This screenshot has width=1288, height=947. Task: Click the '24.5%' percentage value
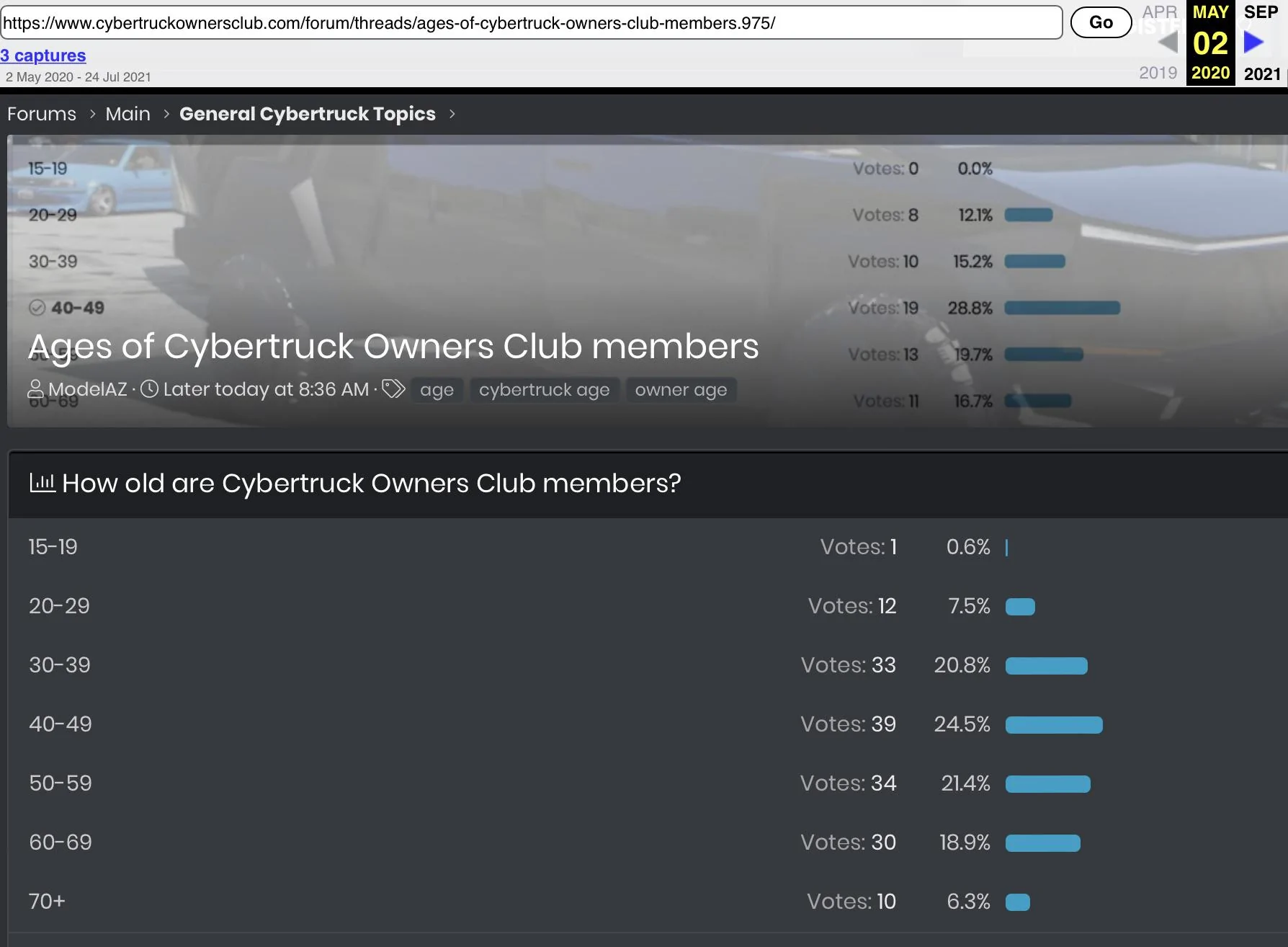coord(962,724)
